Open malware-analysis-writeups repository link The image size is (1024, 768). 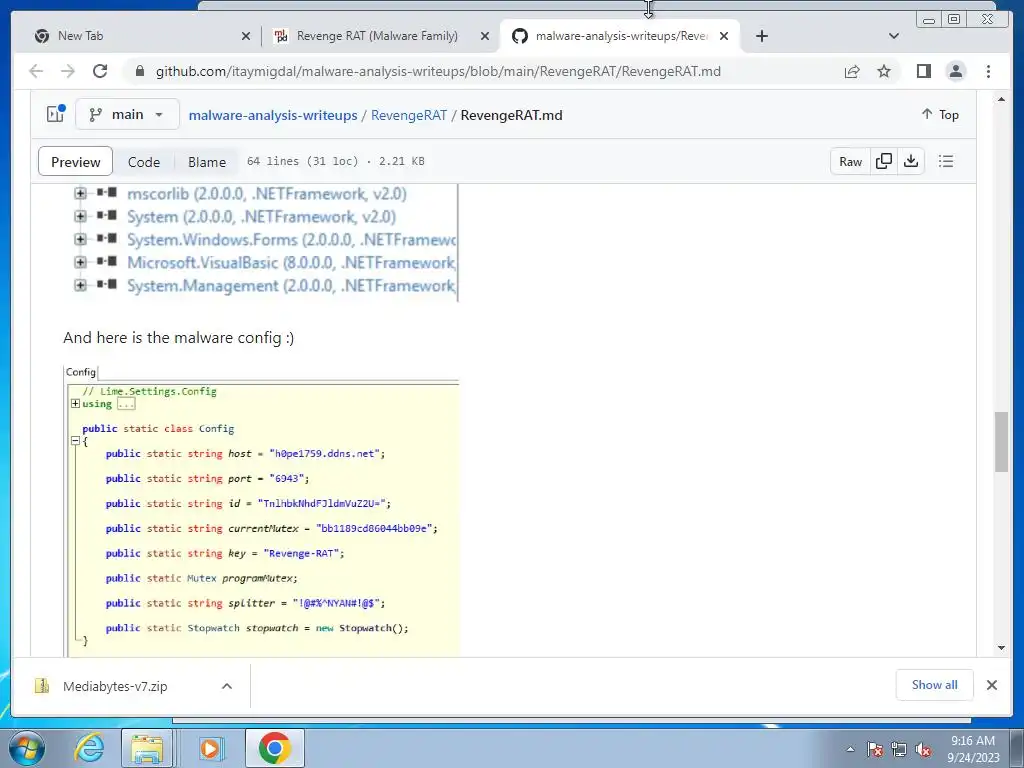(x=273, y=115)
